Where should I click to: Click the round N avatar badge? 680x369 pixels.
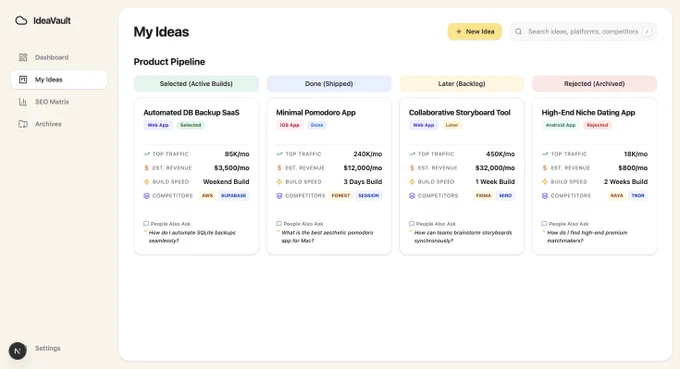[x=17, y=351]
